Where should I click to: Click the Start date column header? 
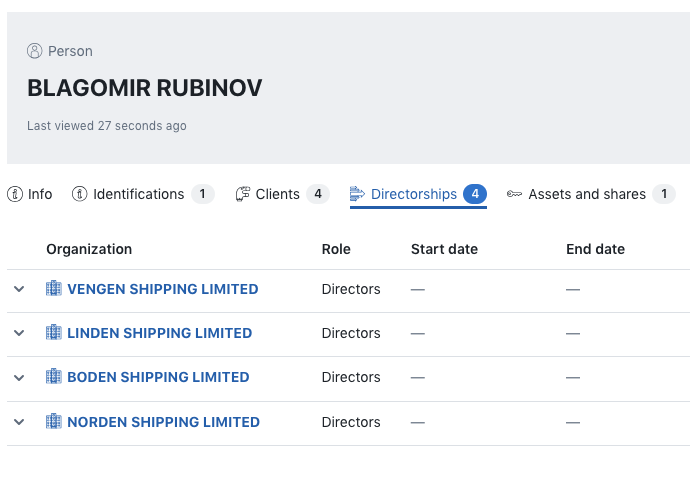tap(444, 249)
